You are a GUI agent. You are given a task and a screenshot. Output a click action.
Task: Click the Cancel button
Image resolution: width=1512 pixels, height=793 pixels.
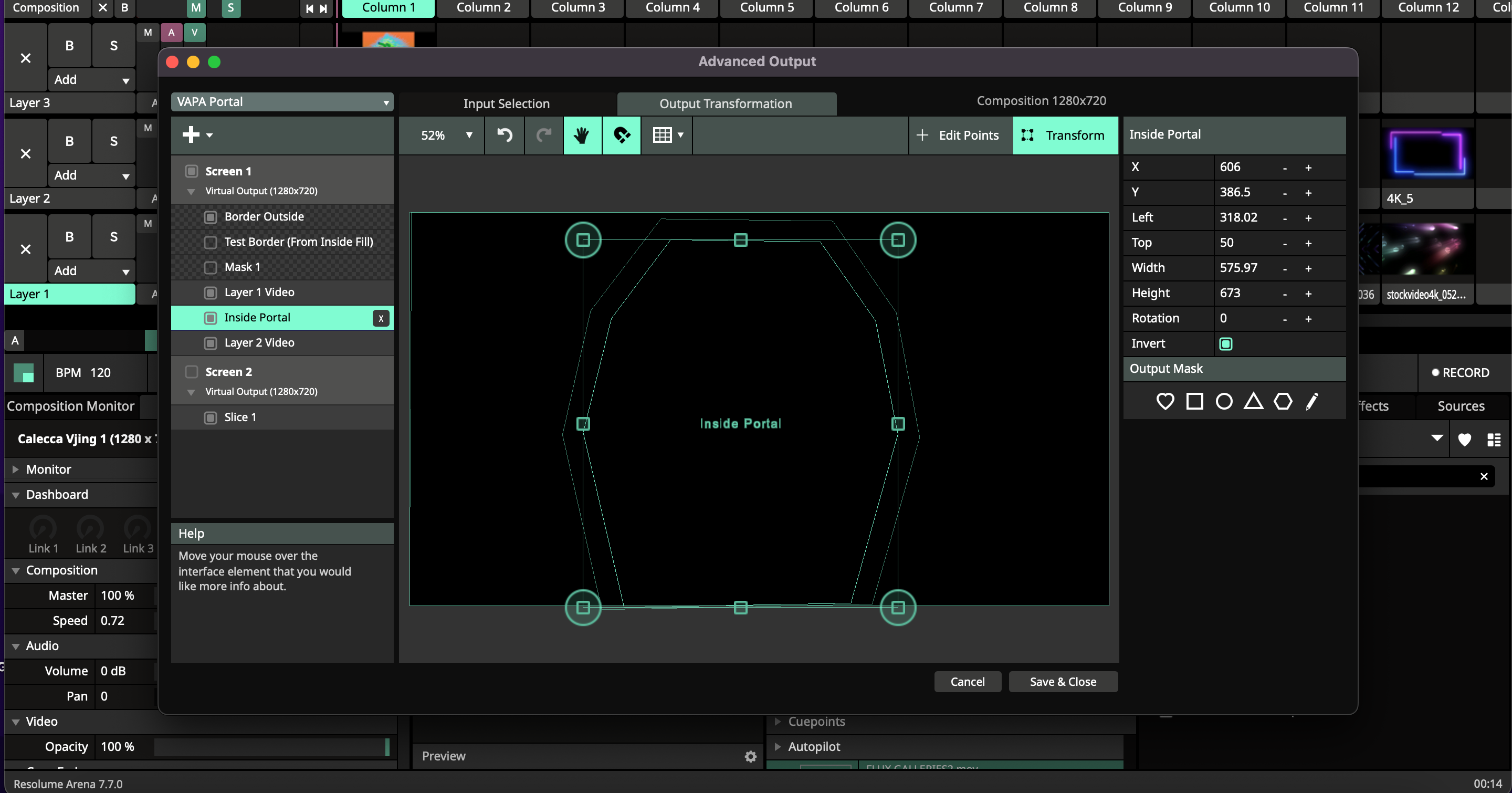coord(967,682)
